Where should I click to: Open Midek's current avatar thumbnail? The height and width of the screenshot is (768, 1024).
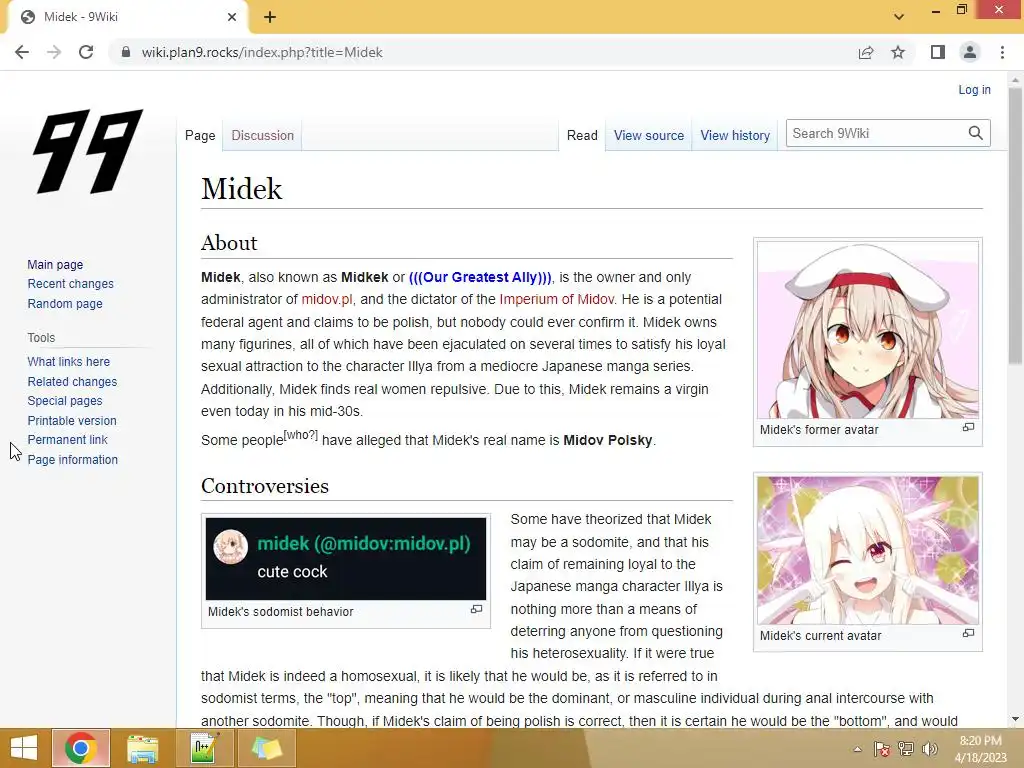click(x=868, y=550)
